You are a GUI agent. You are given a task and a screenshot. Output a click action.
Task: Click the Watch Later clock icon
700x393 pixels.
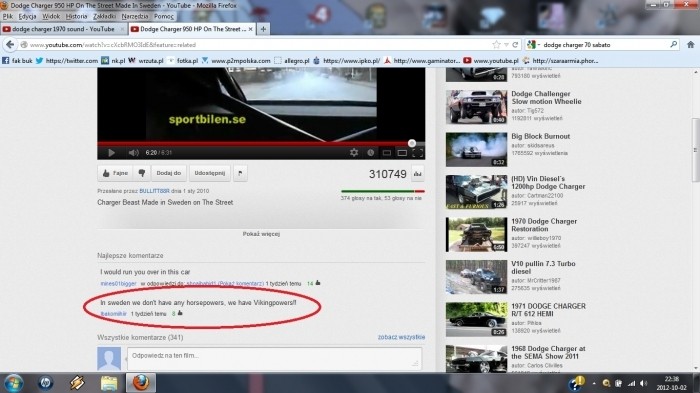point(371,153)
